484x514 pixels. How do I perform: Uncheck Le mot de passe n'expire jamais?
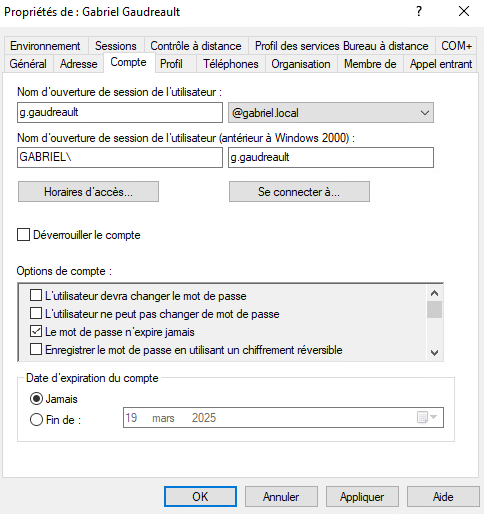tap(36, 332)
